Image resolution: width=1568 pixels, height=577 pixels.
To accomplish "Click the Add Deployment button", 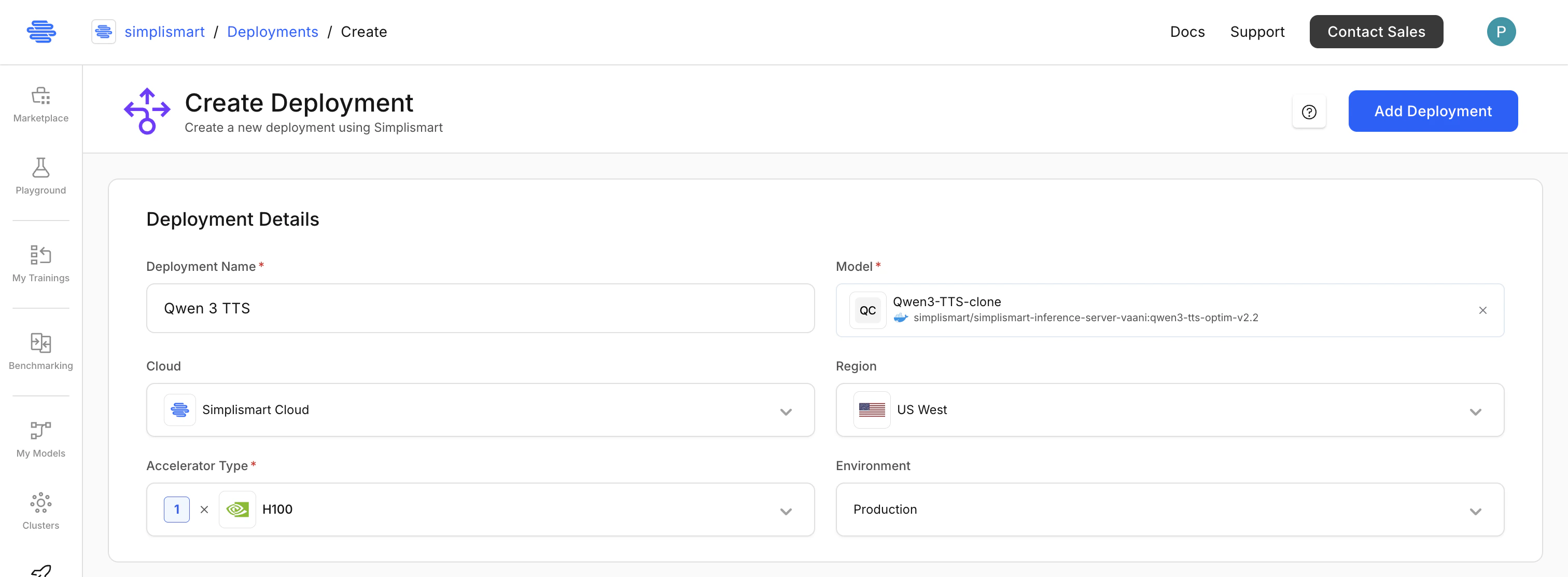I will point(1432,111).
